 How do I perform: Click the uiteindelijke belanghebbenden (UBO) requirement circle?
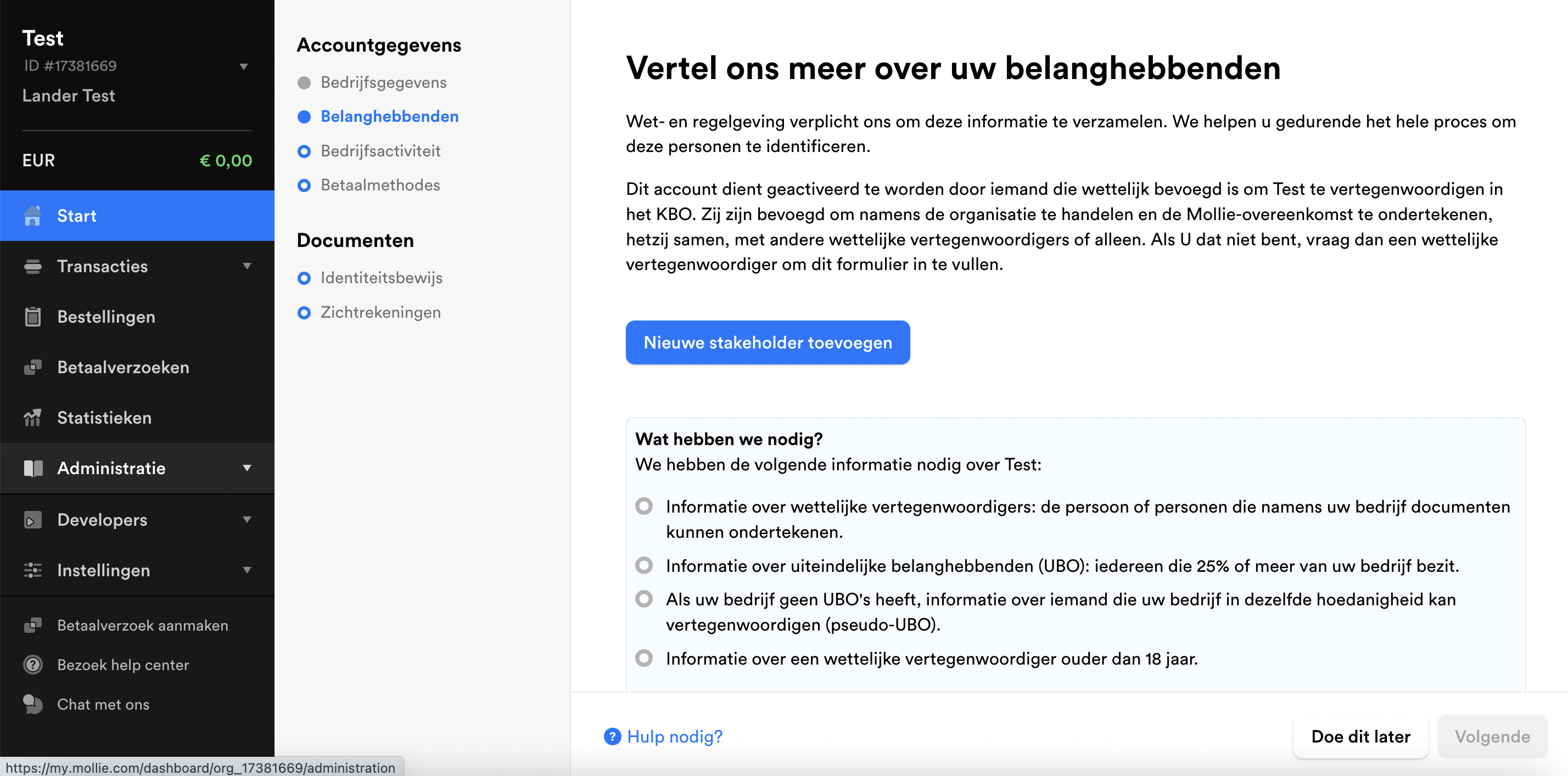coord(644,565)
